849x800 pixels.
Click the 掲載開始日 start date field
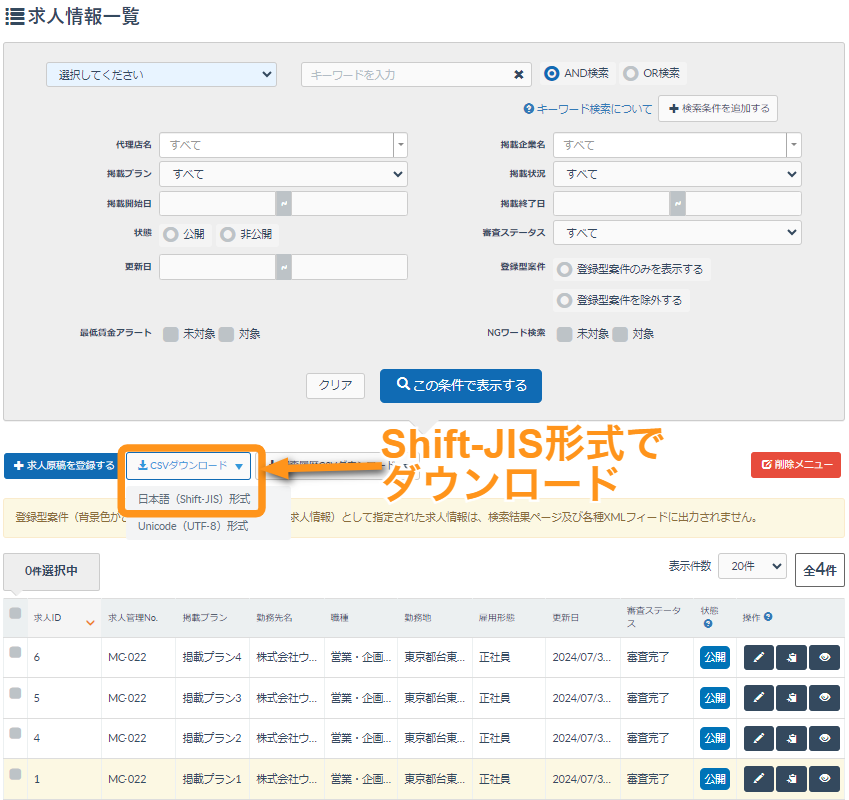[x=218, y=204]
